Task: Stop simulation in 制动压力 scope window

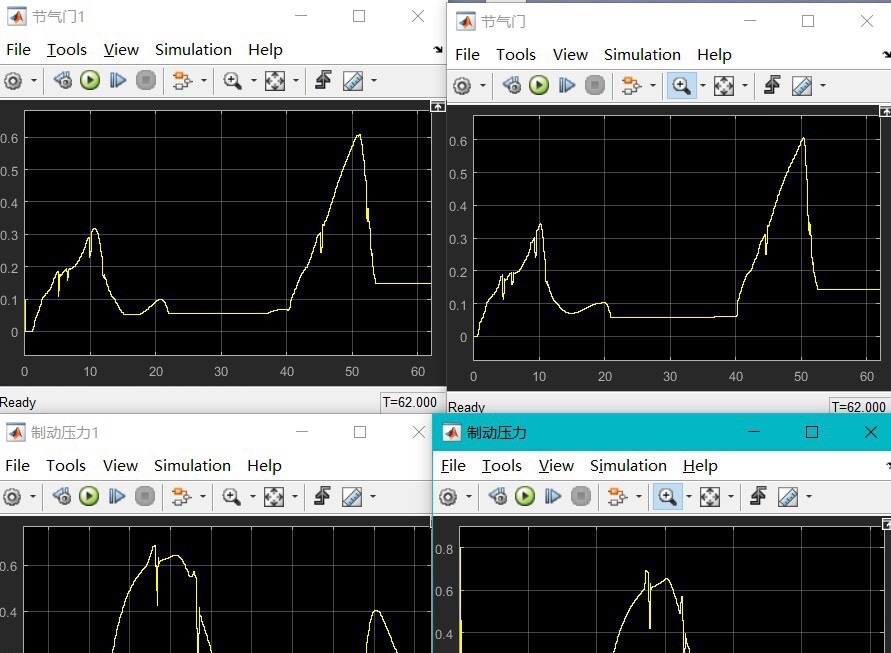Action: point(581,496)
